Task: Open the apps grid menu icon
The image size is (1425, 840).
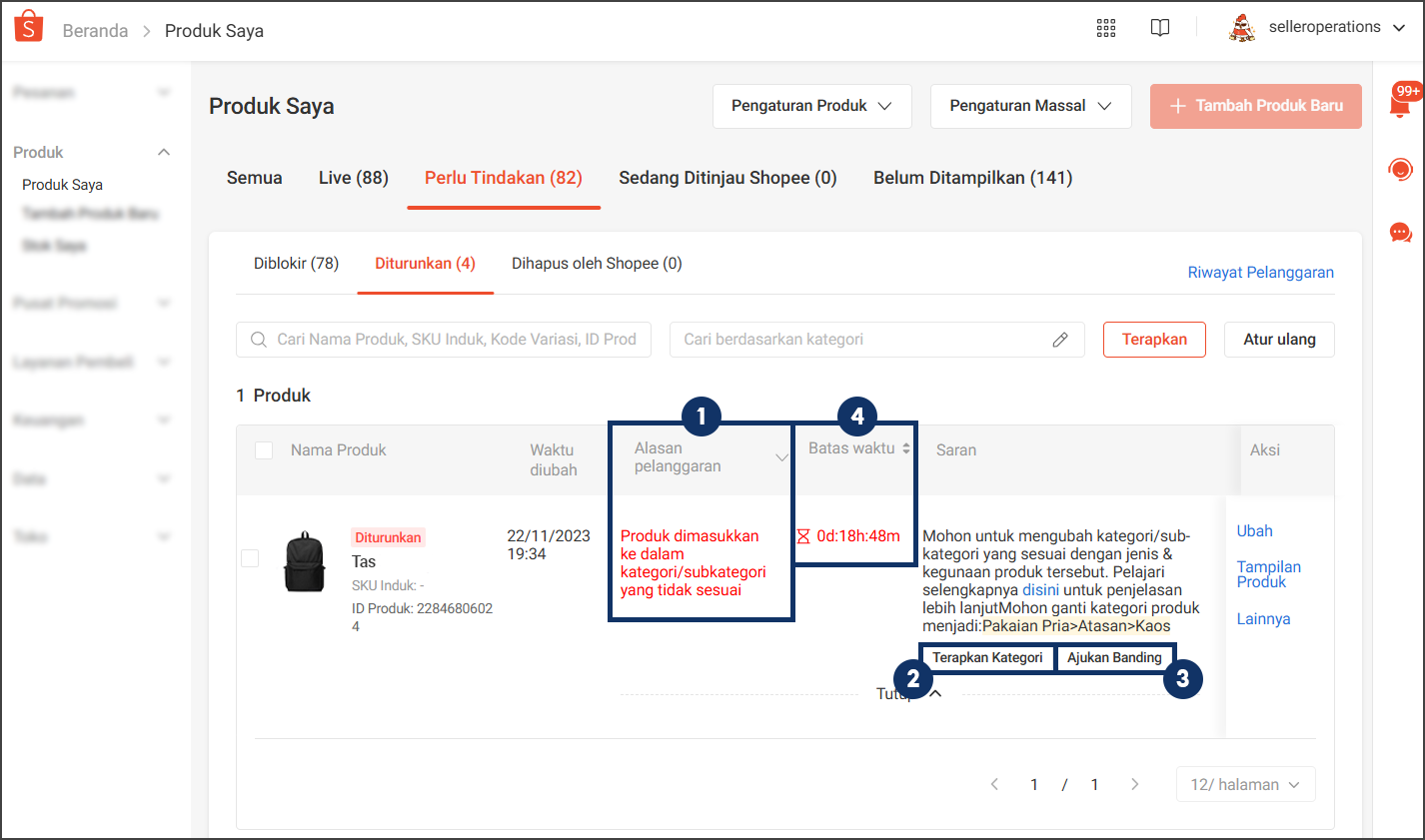Action: coord(1105,28)
